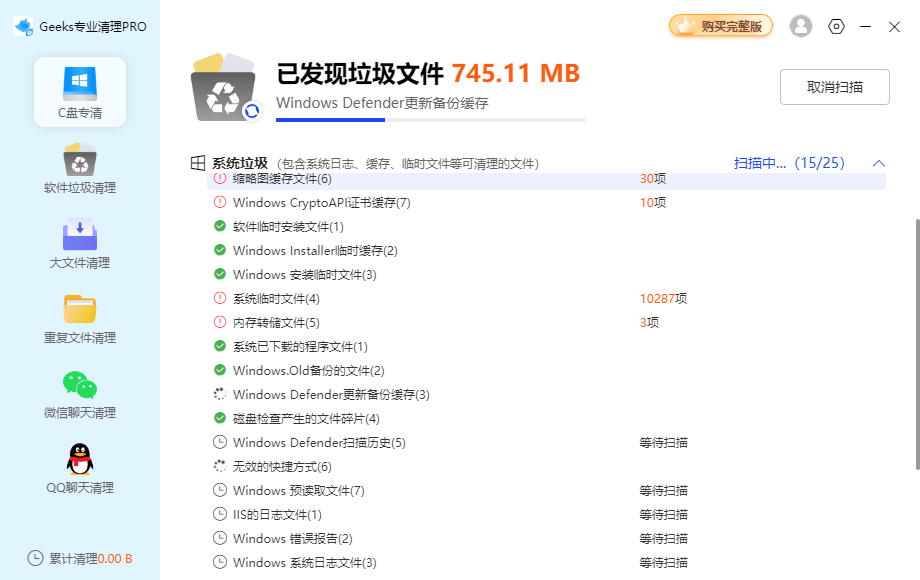This screenshot has width=920, height=580.
Task: Select 软件临时安装文件(1) entry
Action: (x=546, y=226)
